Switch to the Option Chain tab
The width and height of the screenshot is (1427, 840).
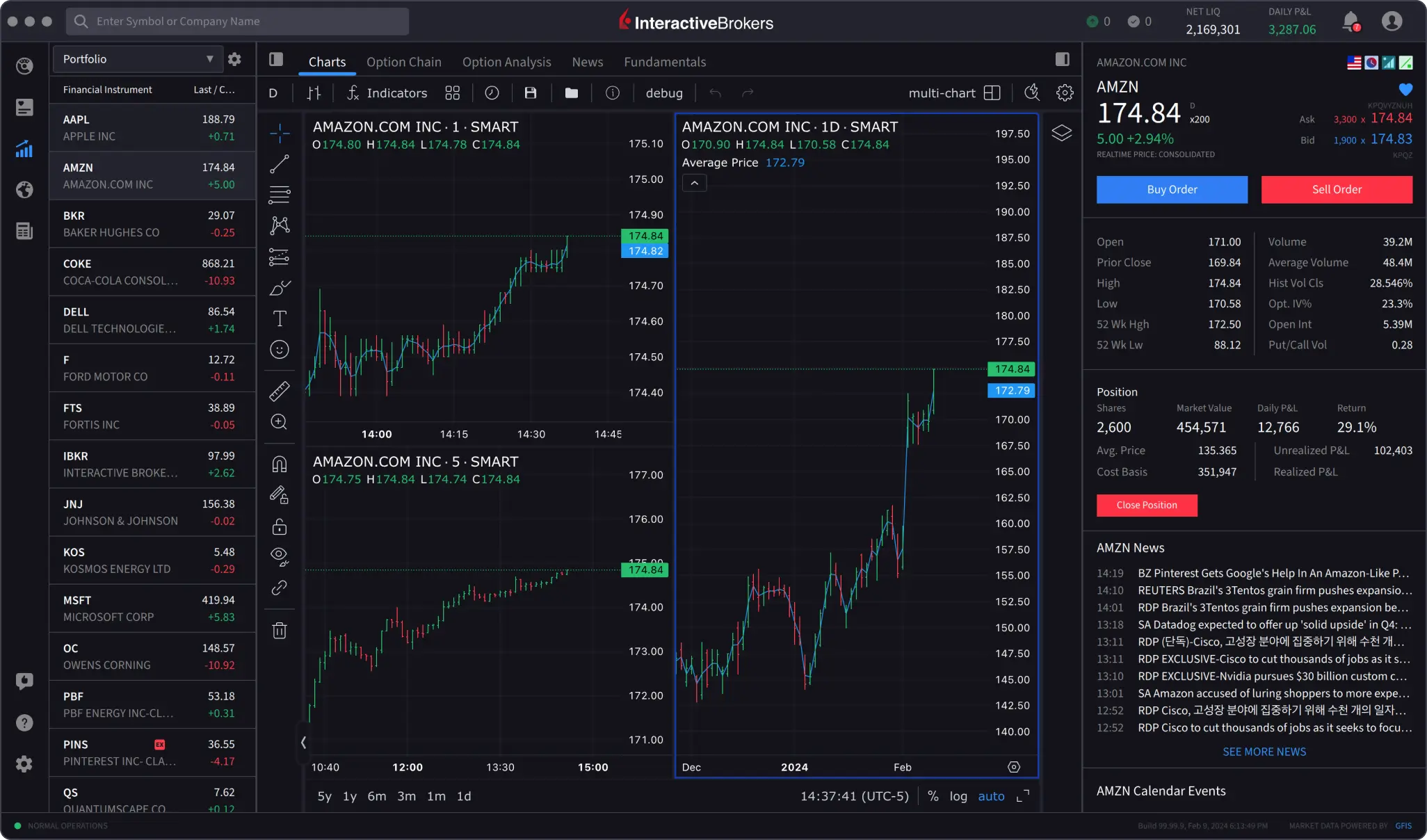pos(403,62)
